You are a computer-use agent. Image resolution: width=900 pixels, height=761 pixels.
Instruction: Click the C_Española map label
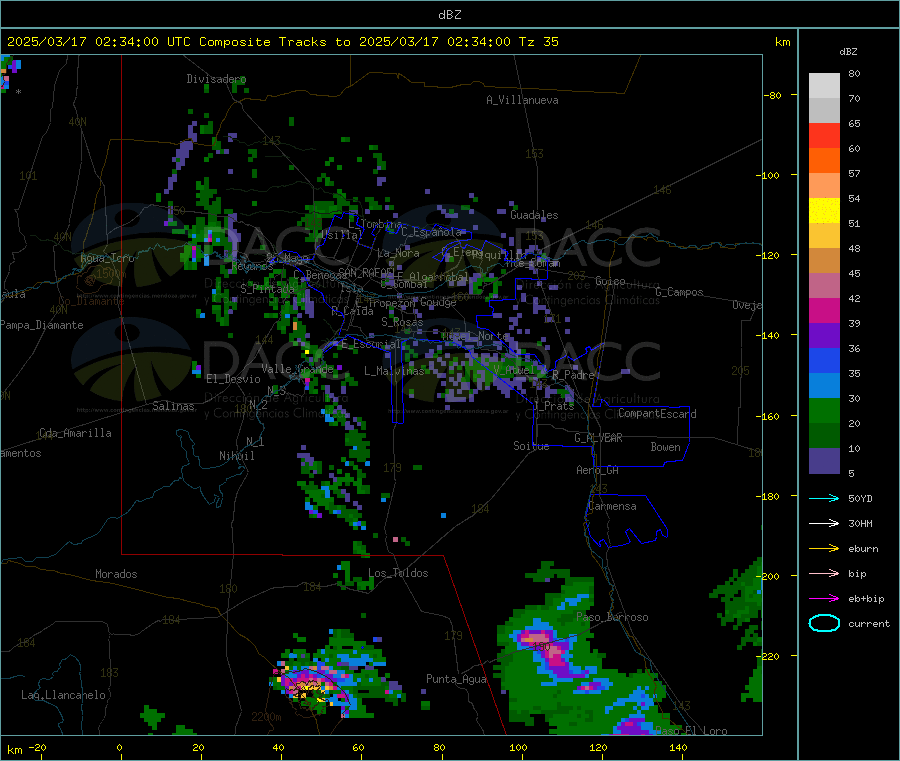pyautogui.click(x=431, y=232)
